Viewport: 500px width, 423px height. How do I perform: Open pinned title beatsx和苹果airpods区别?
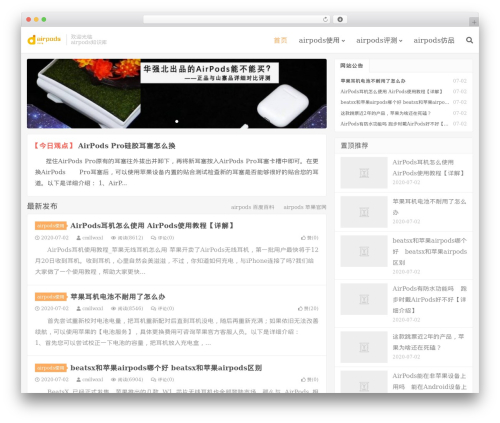point(430,251)
